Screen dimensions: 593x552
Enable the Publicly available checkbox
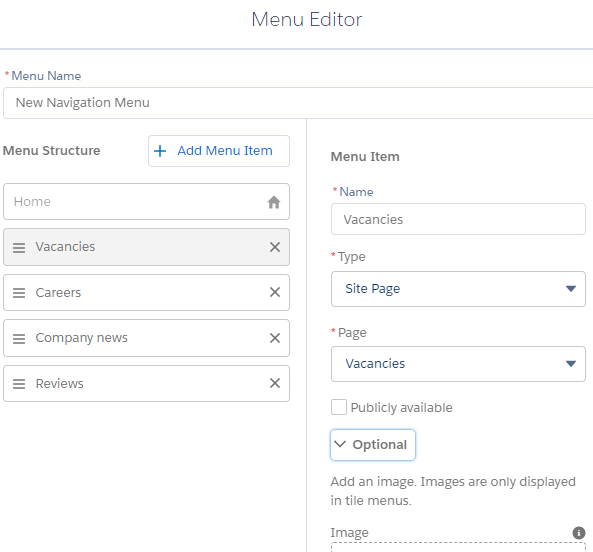coord(339,407)
